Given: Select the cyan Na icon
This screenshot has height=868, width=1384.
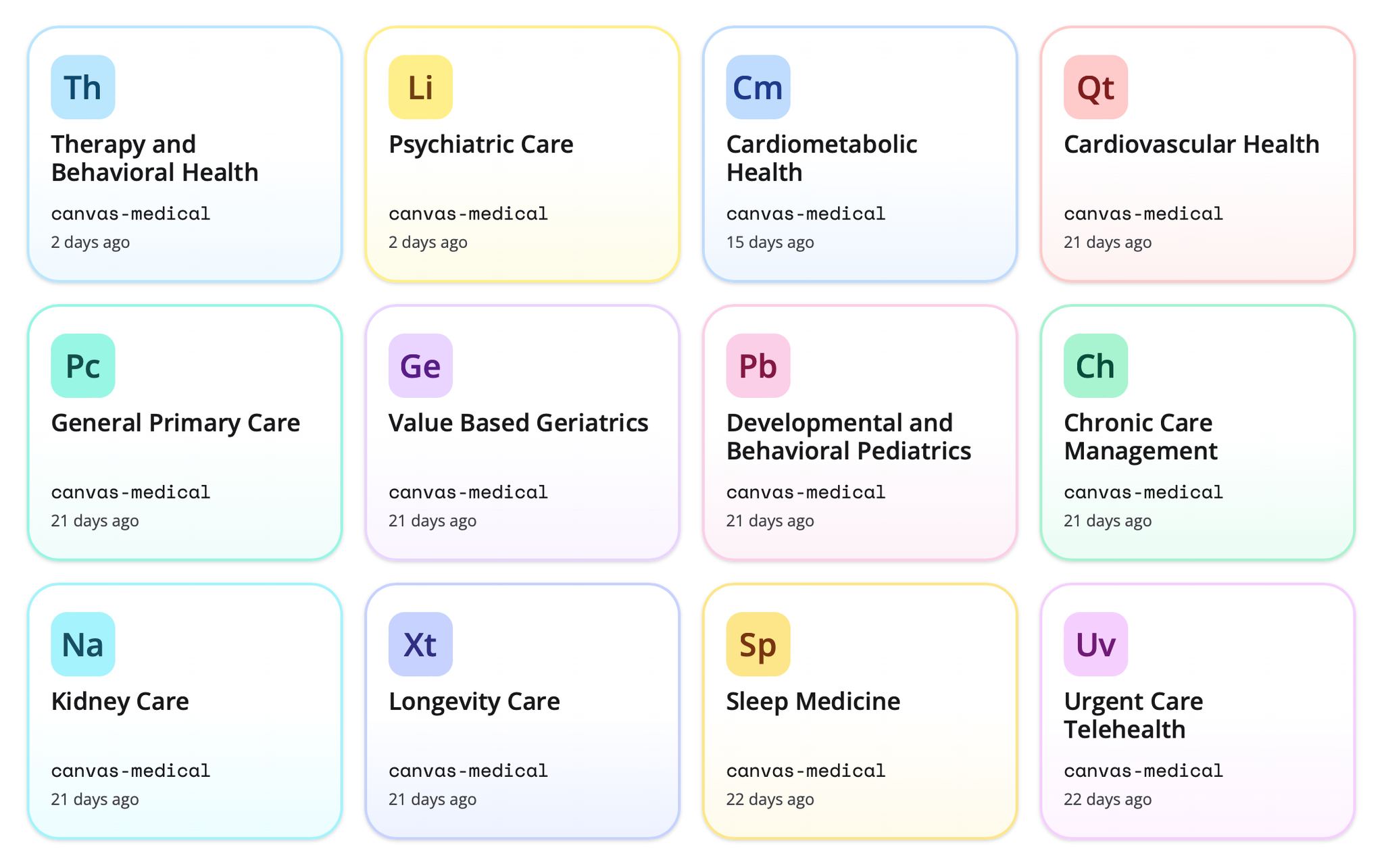Looking at the screenshot, I should pos(83,644).
